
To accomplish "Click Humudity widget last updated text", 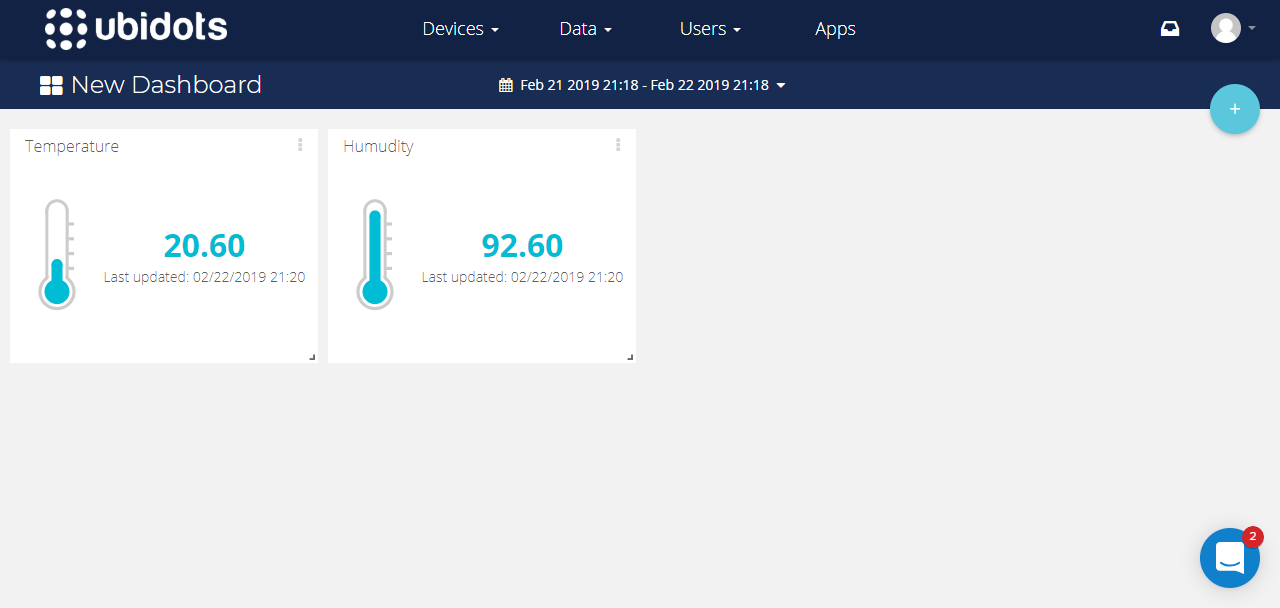I will pos(523,277).
